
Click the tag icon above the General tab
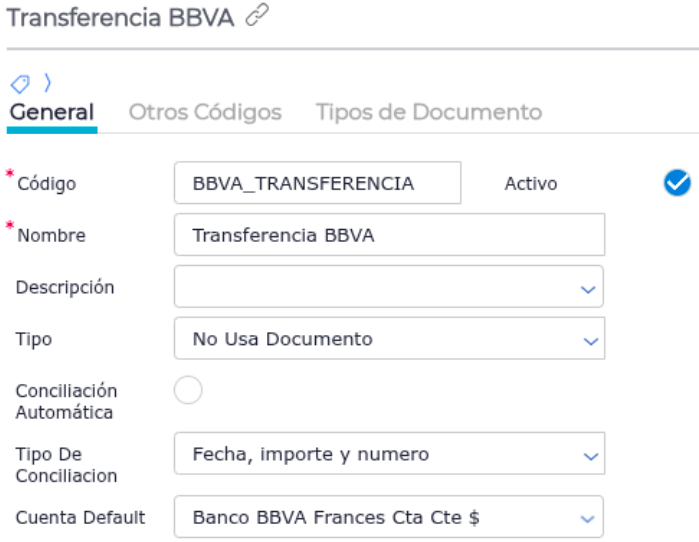tap(20, 83)
